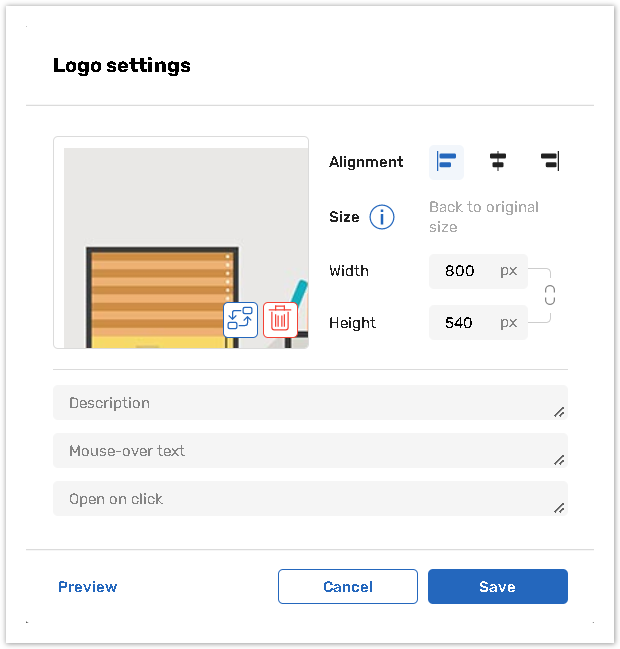Open the Preview link
The image size is (620, 649).
pos(88,587)
